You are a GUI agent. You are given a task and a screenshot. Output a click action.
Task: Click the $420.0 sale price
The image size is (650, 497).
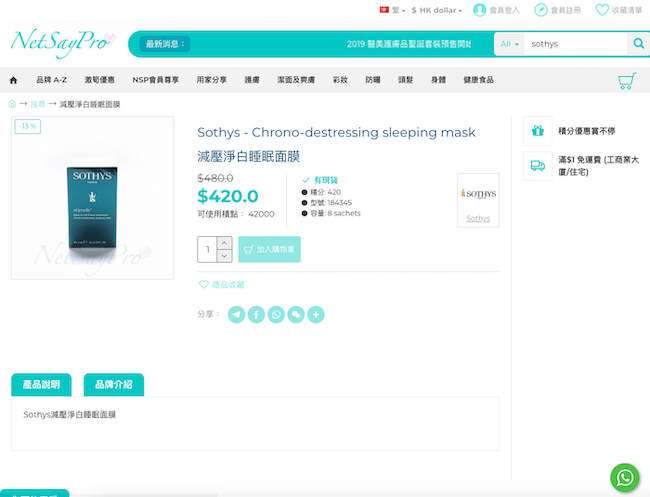coord(228,196)
